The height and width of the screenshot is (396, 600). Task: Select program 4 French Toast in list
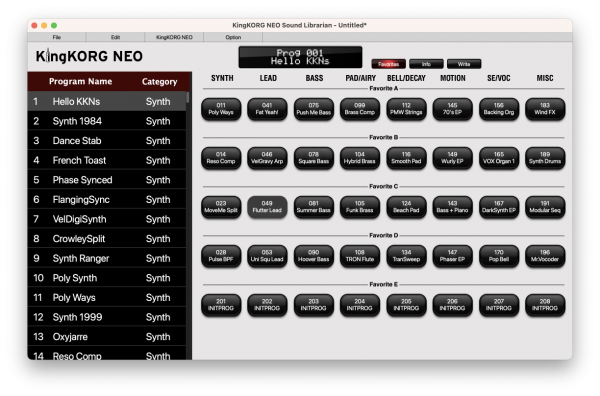tap(107, 160)
